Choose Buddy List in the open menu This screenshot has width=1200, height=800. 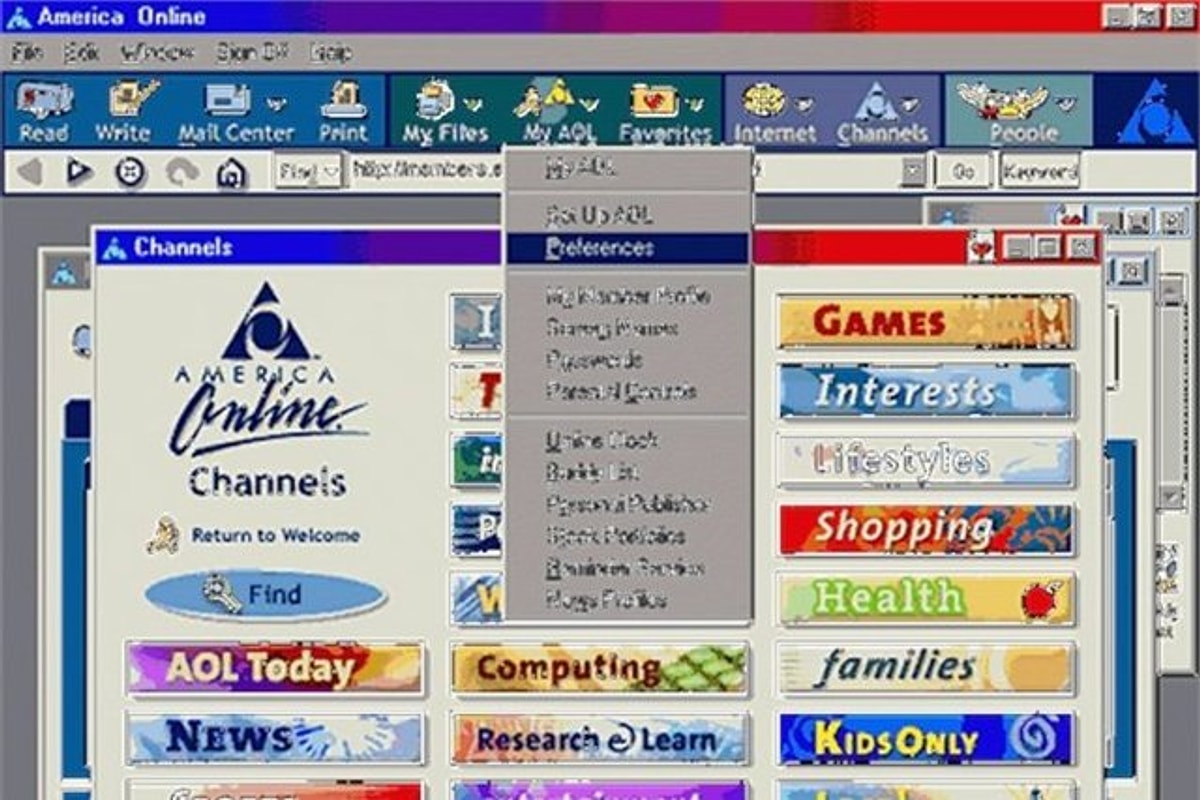coord(592,472)
